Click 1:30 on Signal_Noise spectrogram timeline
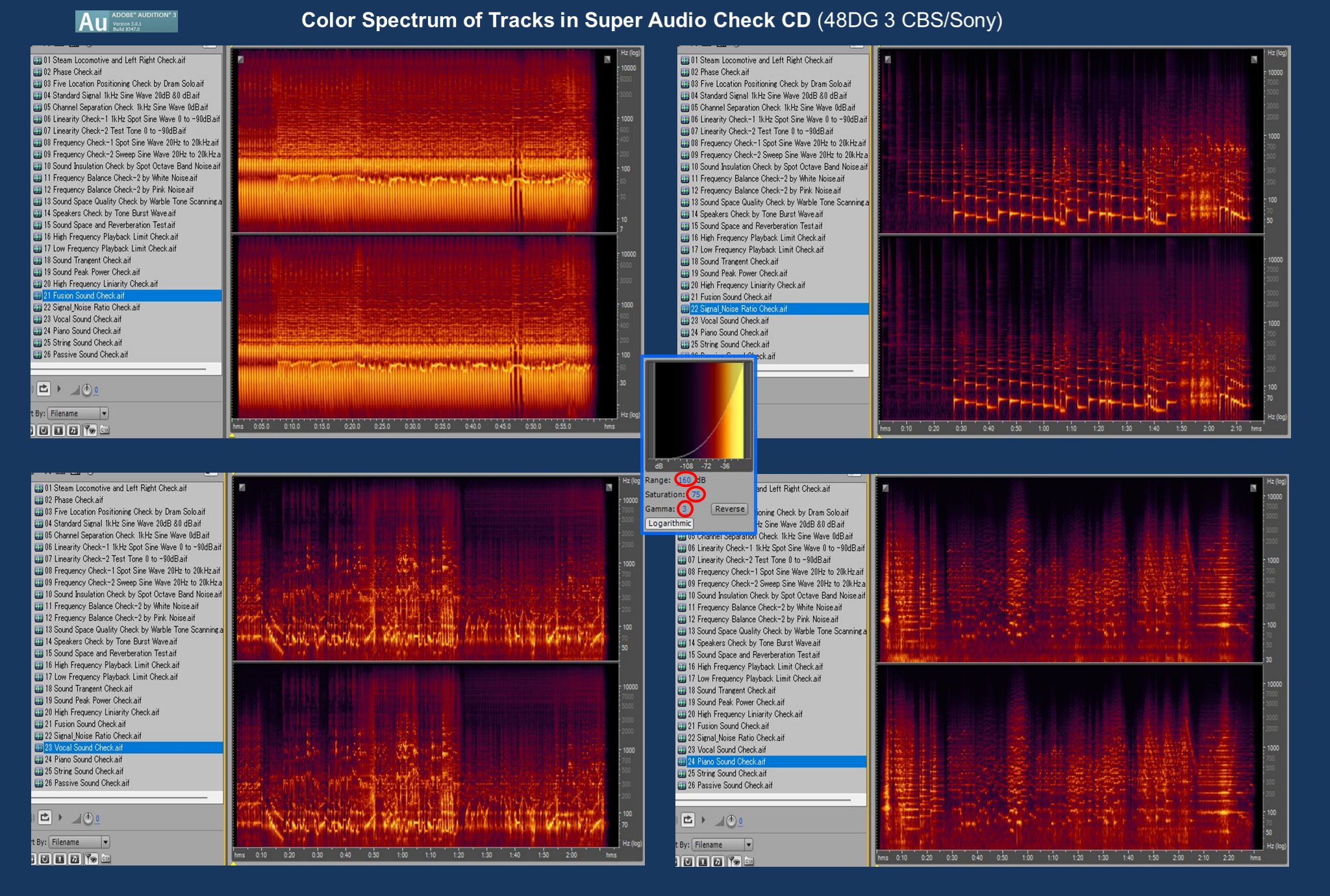This screenshot has height=896, width=1330. point(1126,429)
